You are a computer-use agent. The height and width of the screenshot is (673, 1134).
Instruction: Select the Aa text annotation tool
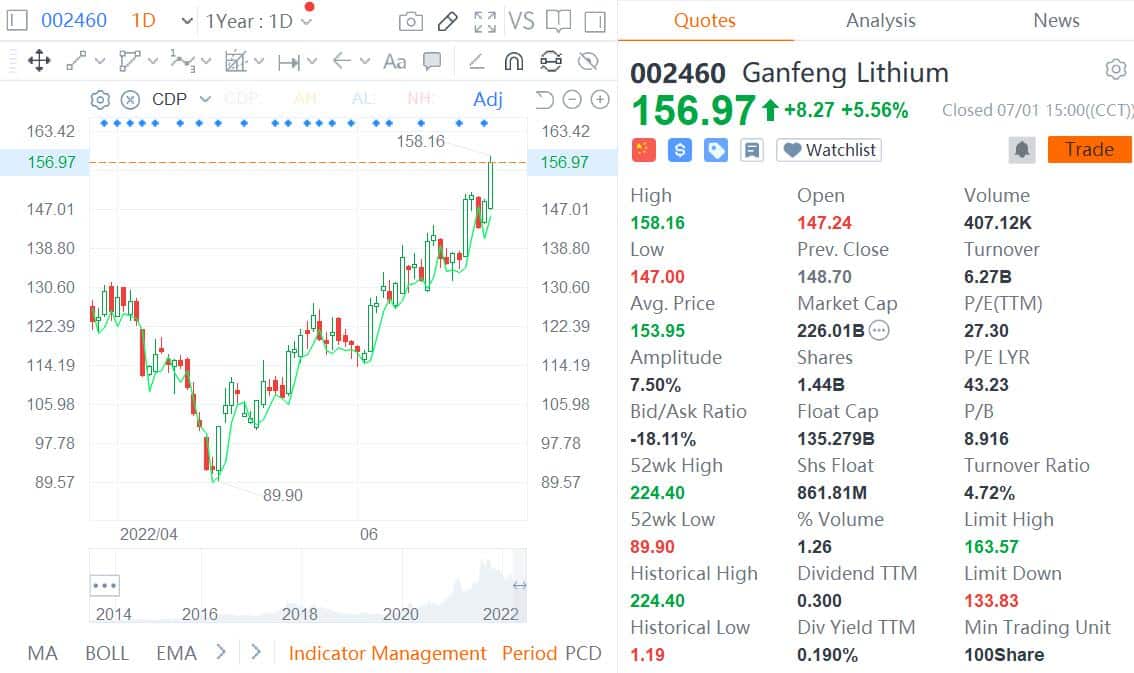393,61
